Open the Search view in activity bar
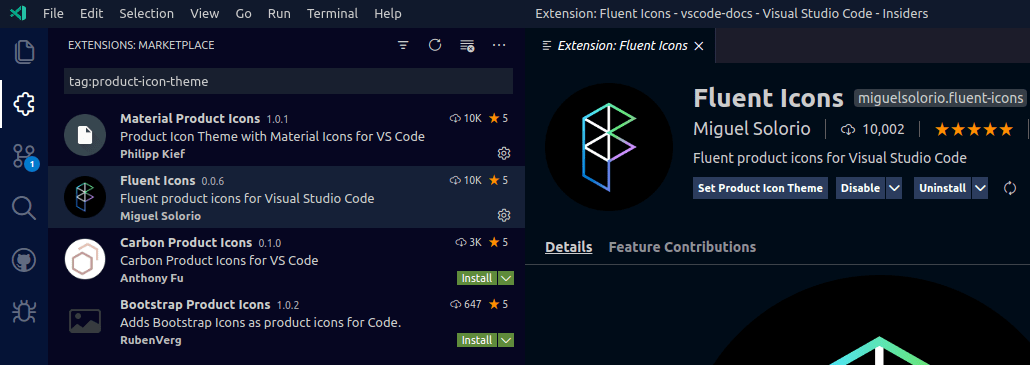This screenshot has height=365, width=1030. tap(24, 209)
